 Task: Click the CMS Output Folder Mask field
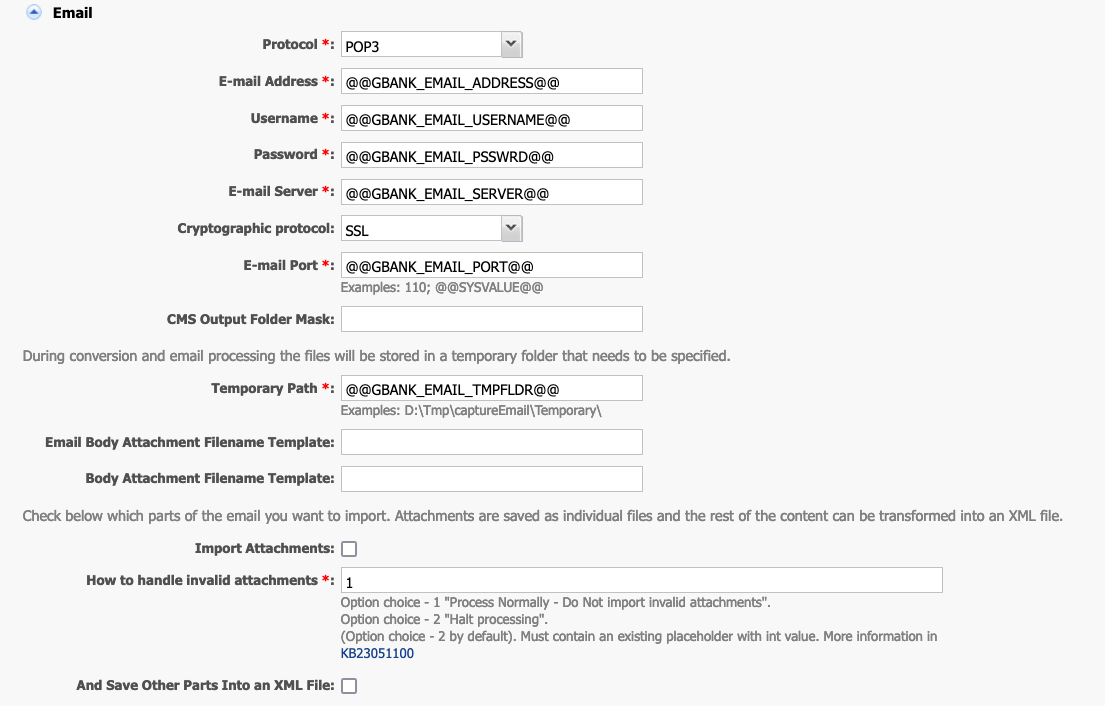(492, 319)
